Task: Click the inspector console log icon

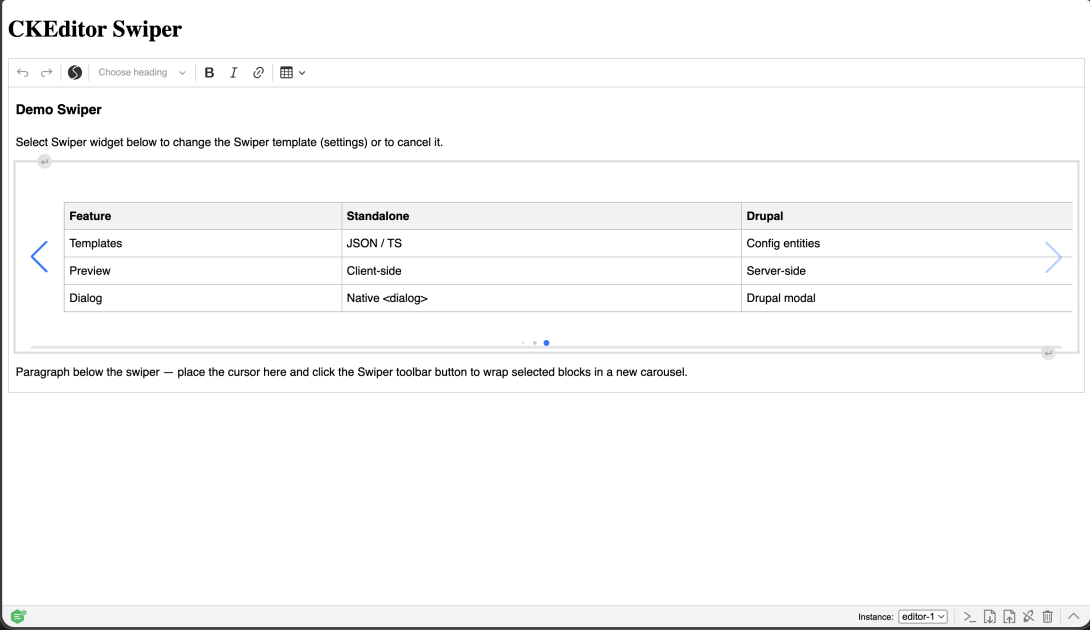Action: pos(970,617)
